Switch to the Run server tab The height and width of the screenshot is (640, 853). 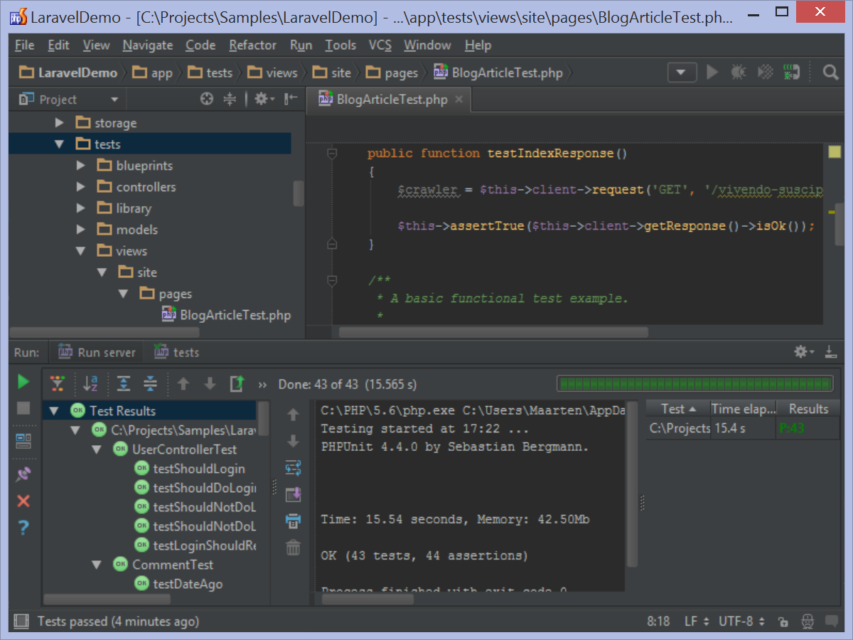97,351
